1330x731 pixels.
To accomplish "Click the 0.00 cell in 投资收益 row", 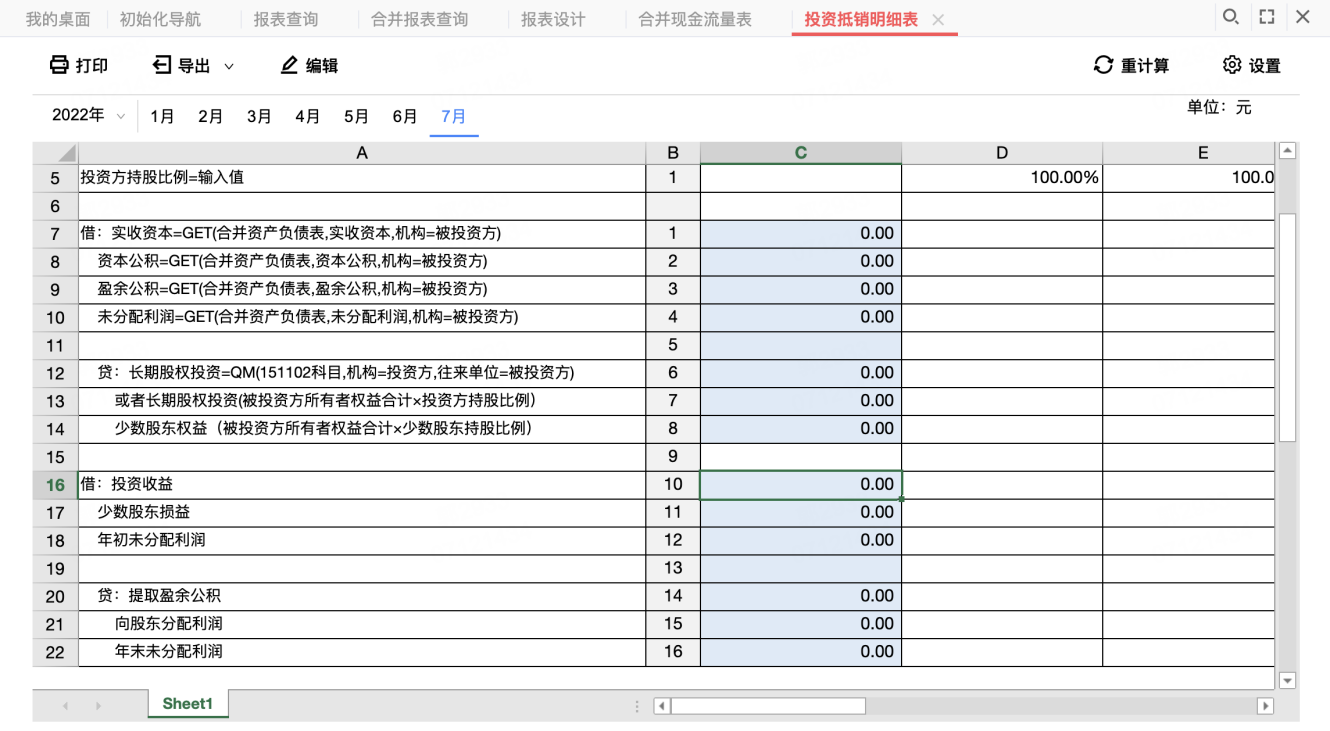I will (x=801, y=485).
